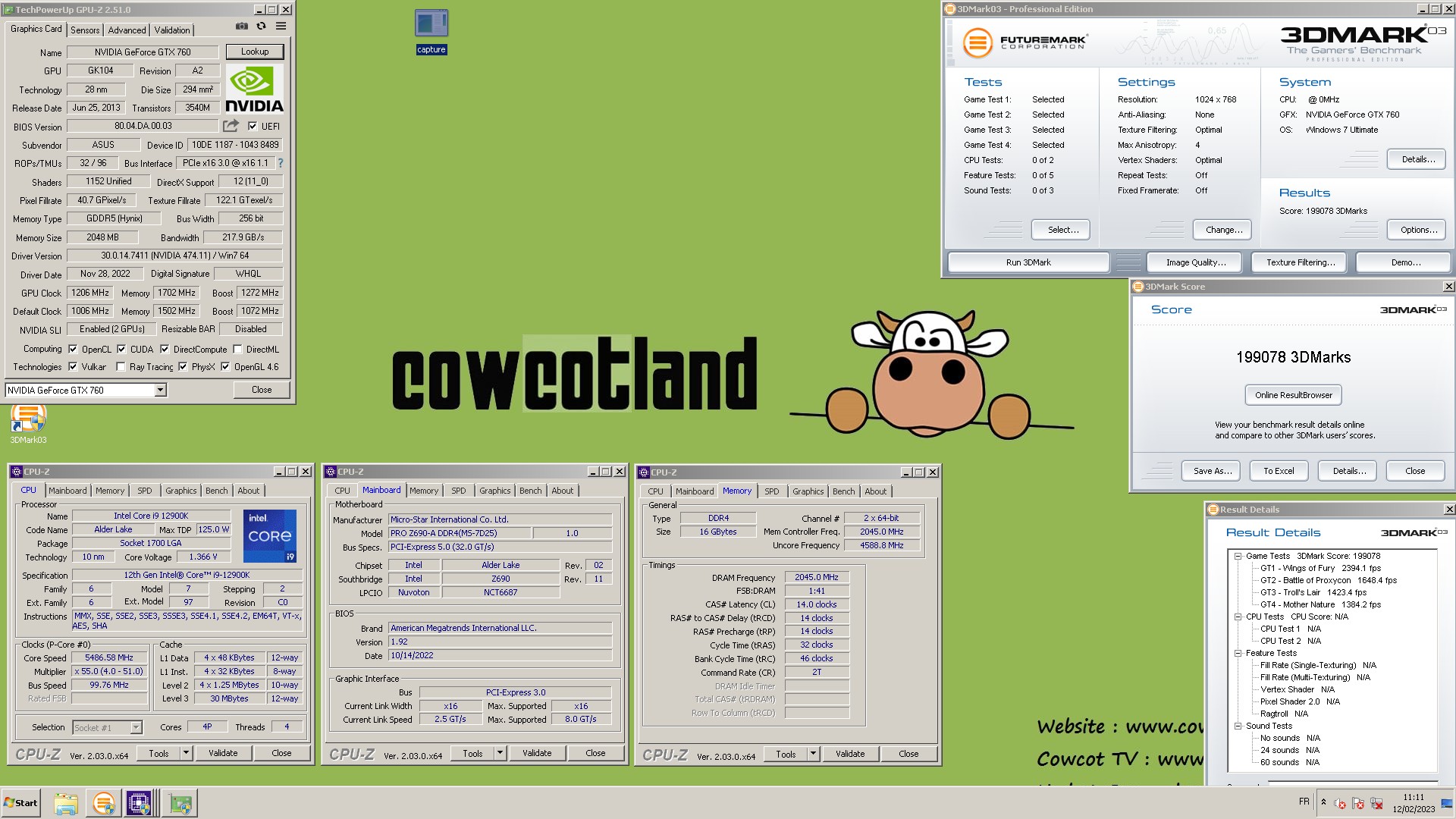
Task: Toggle the PhysX checkbox
Action: pos(183,367)
